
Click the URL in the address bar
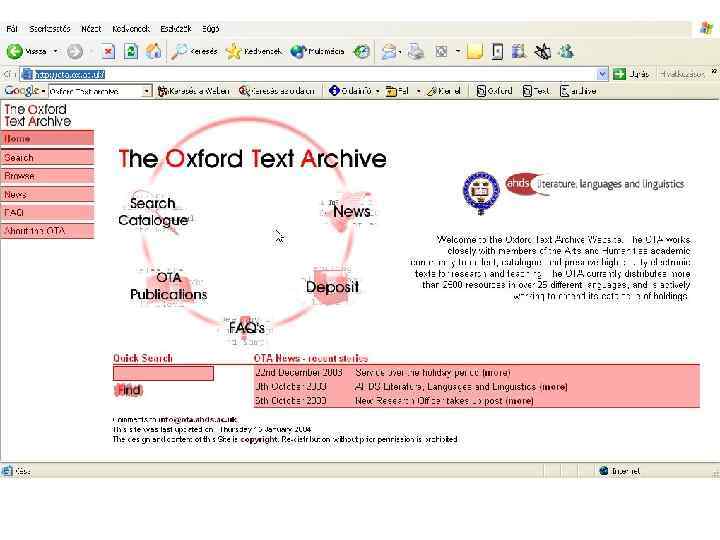(70, 74)
